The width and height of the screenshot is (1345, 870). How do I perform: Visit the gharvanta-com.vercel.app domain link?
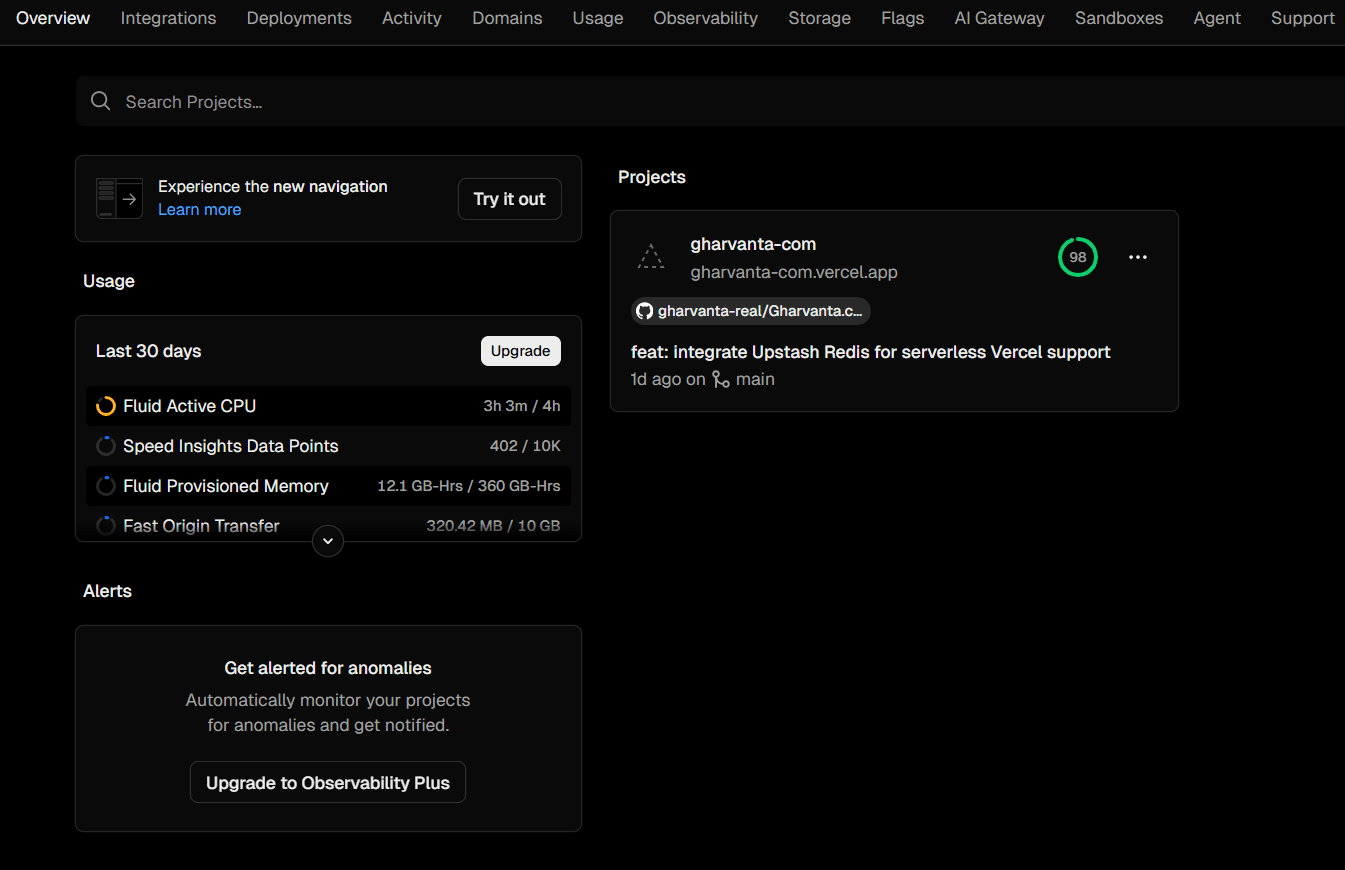pyautogui.click(x=794, y=272)
